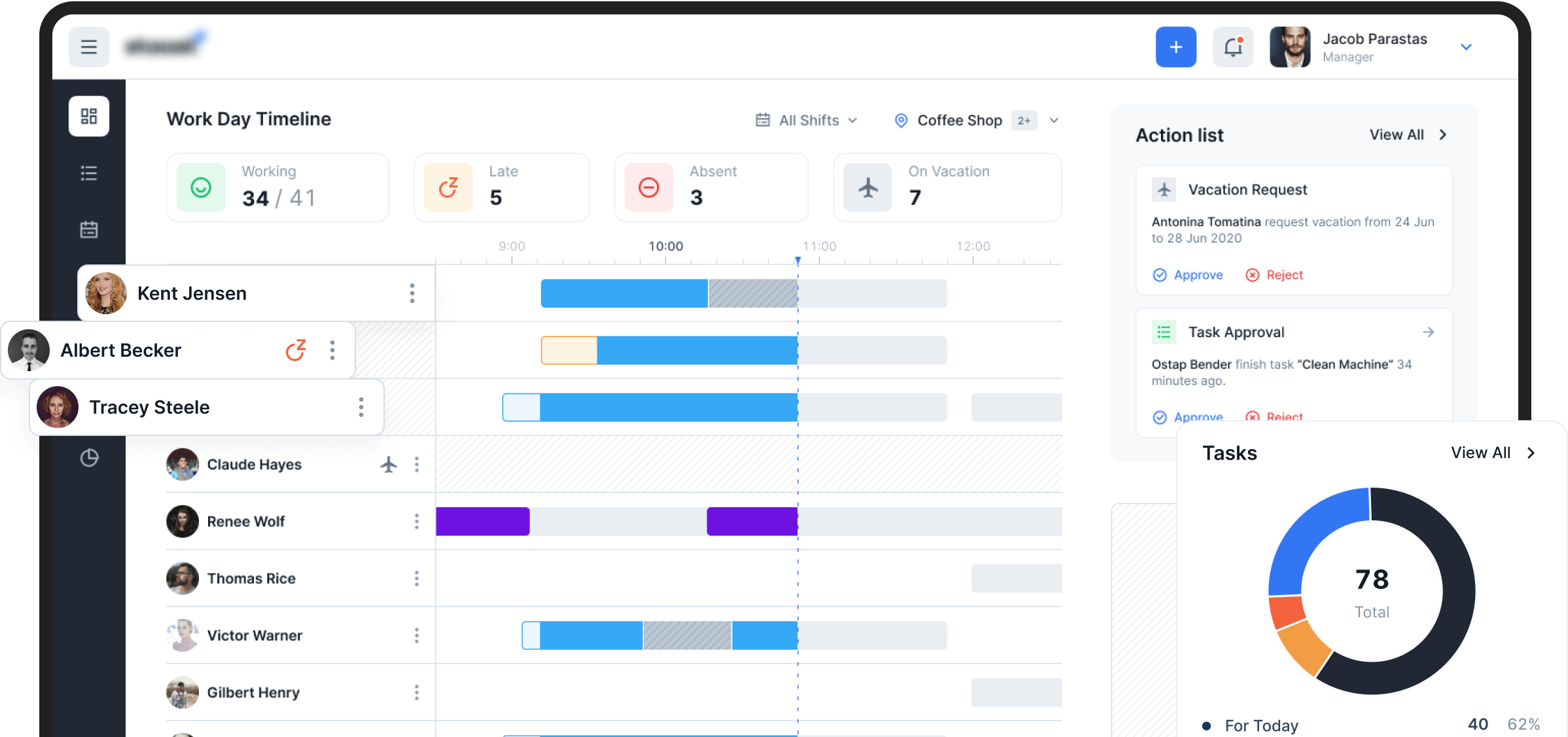Screen dimensions: 1568x737
Task: Click the current time marker on timeline
Action: coord(798,261)
